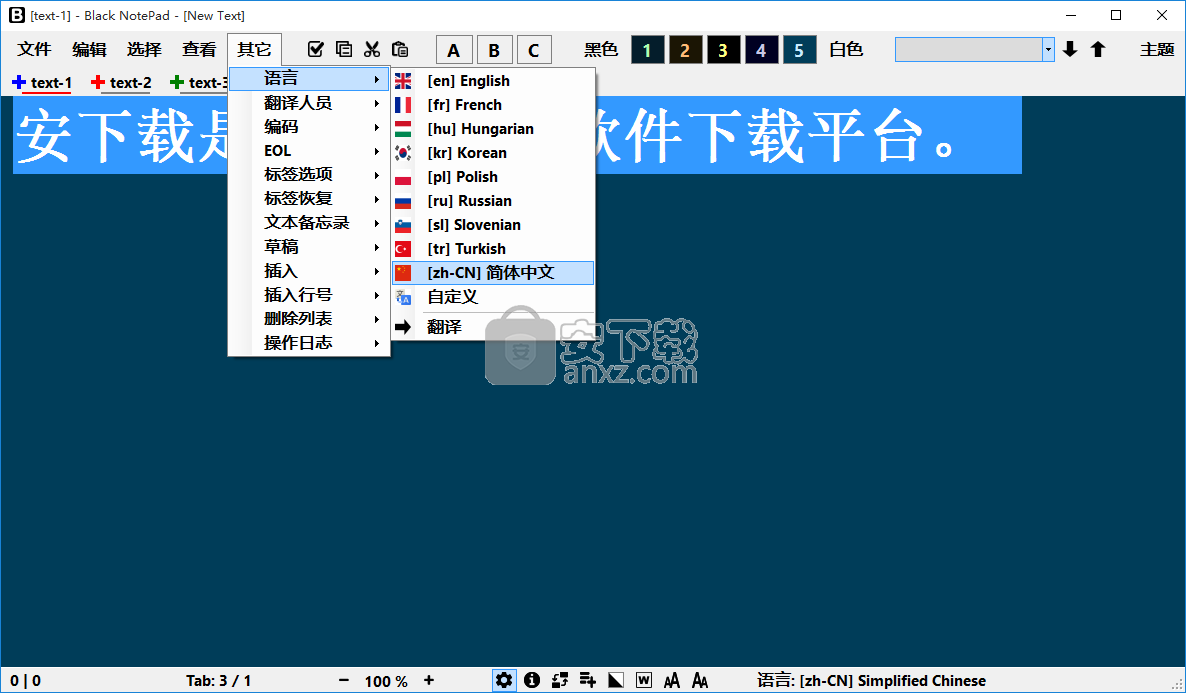Expand the 插入行号 submenu
Image resolution: width=1186 pixels, height=693 pixels.
[x=309, y=294]
